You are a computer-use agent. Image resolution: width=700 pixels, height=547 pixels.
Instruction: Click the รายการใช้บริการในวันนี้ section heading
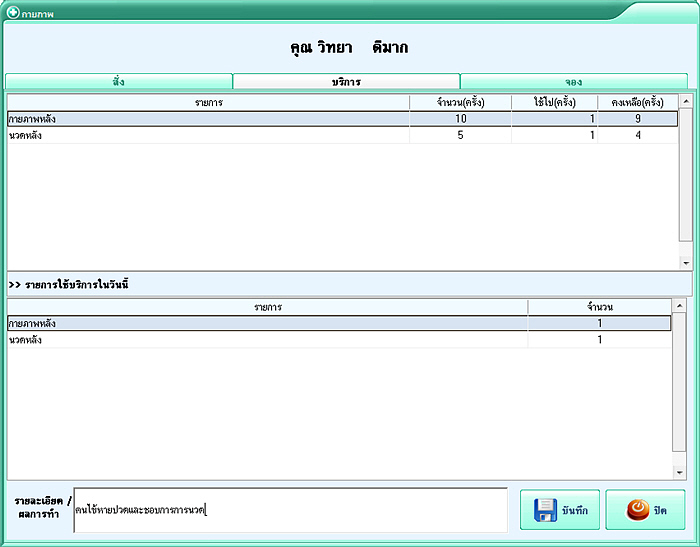point(69,284)
